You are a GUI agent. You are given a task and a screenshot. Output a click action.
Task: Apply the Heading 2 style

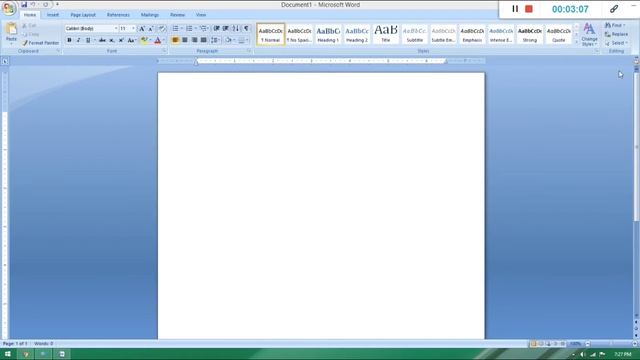[357, 34]
